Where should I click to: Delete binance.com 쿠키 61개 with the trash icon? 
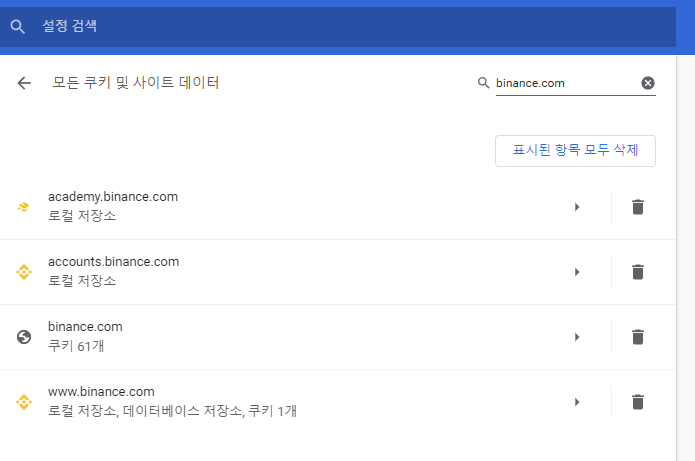coord(638,337)
